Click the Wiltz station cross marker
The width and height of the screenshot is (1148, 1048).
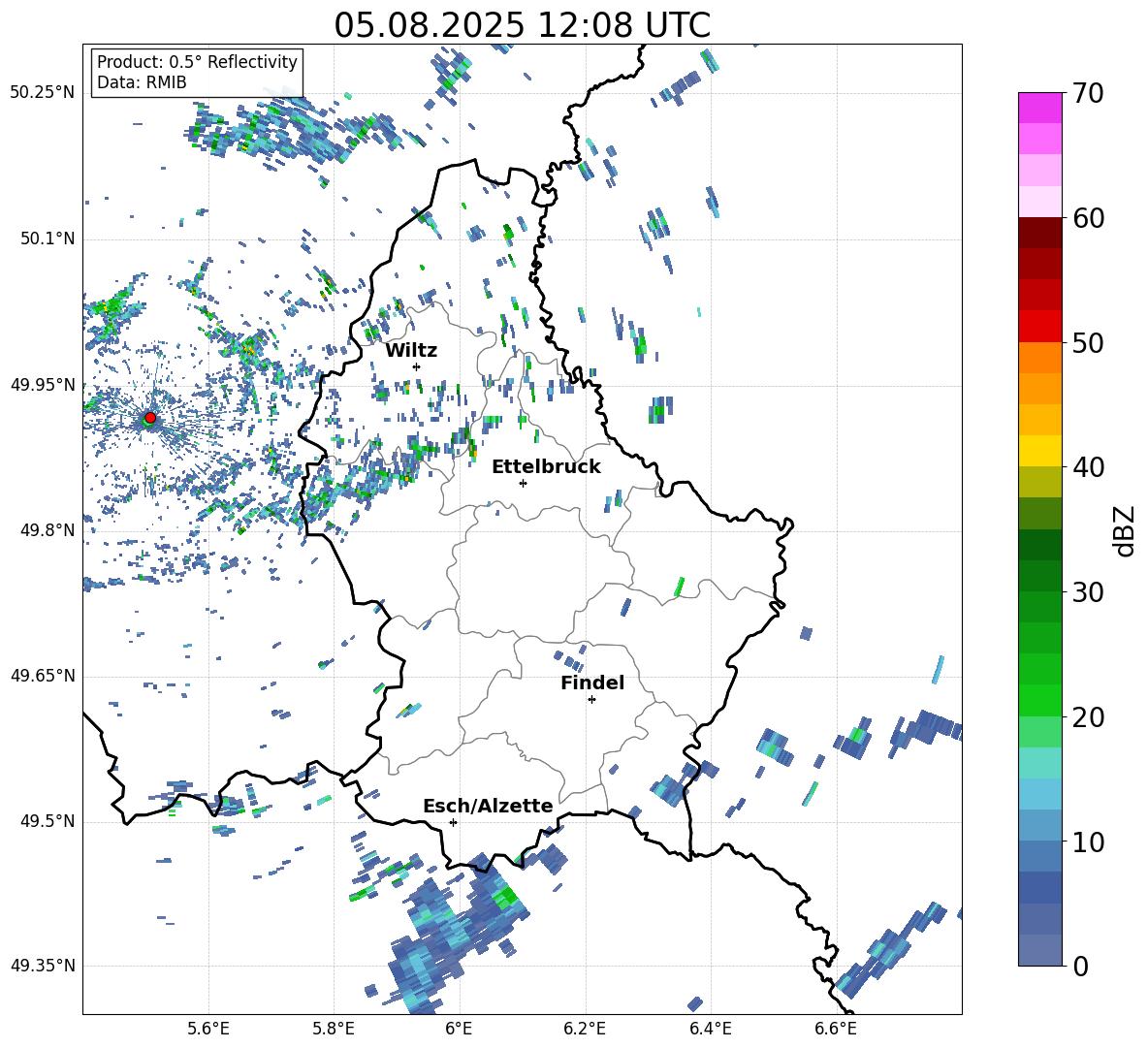pyautogui.click(x=417, y=366)
